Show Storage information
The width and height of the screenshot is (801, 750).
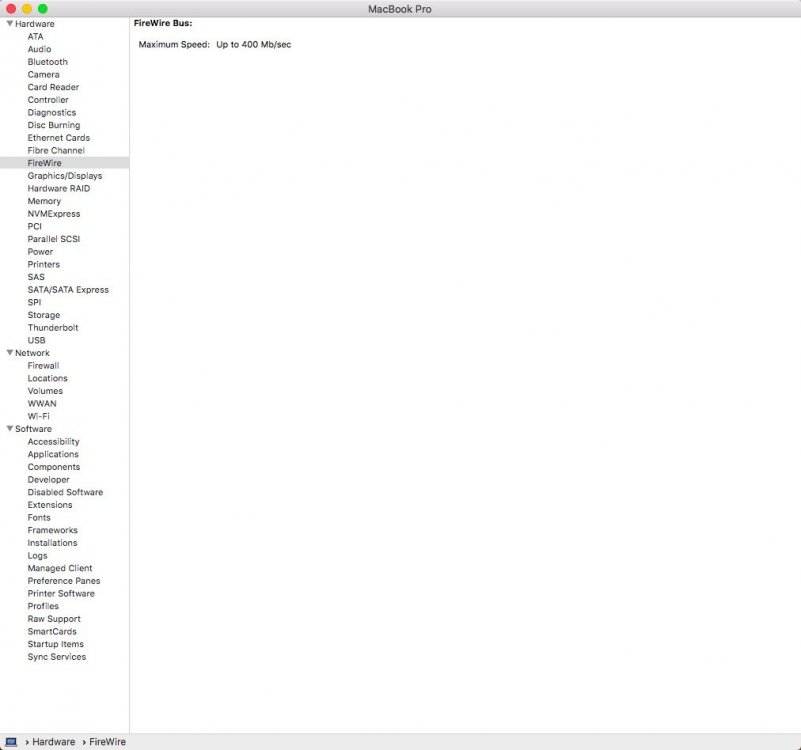pos(43,315)
